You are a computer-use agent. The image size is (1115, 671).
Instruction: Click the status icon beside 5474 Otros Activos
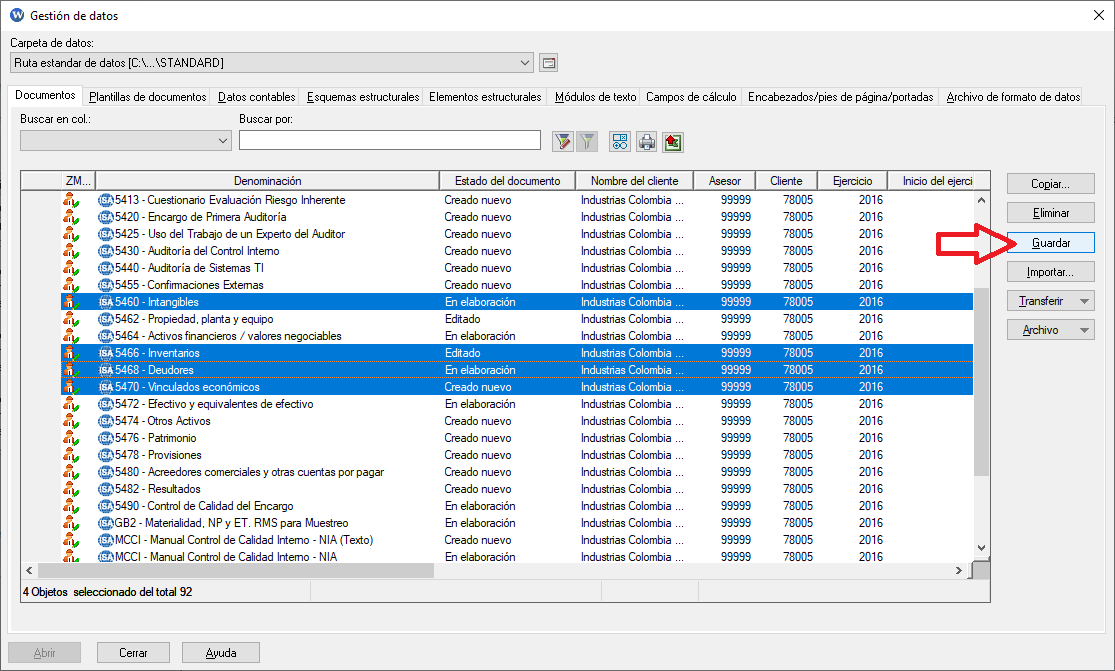71,421
